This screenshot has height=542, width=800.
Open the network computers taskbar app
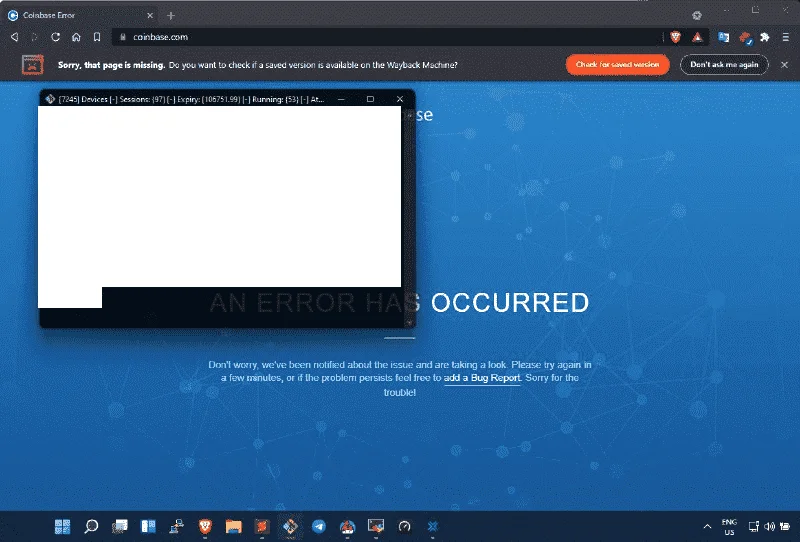177,526
